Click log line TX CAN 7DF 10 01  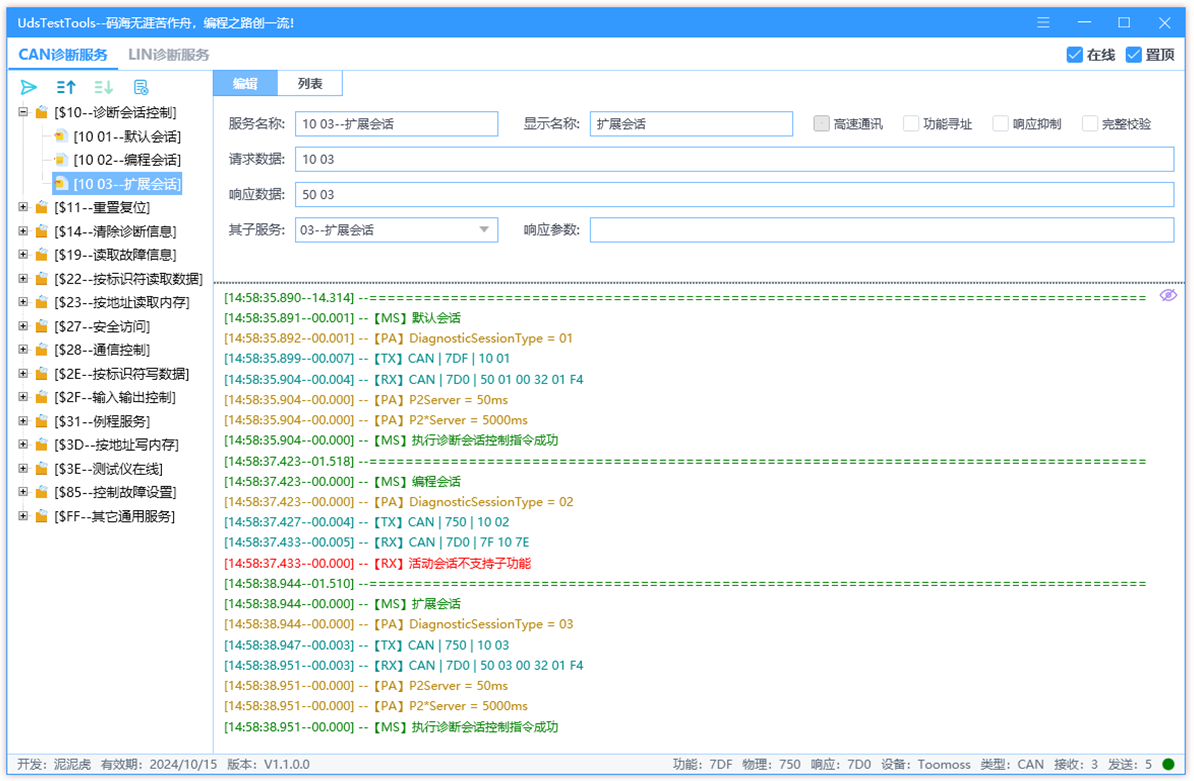(367, 359)
